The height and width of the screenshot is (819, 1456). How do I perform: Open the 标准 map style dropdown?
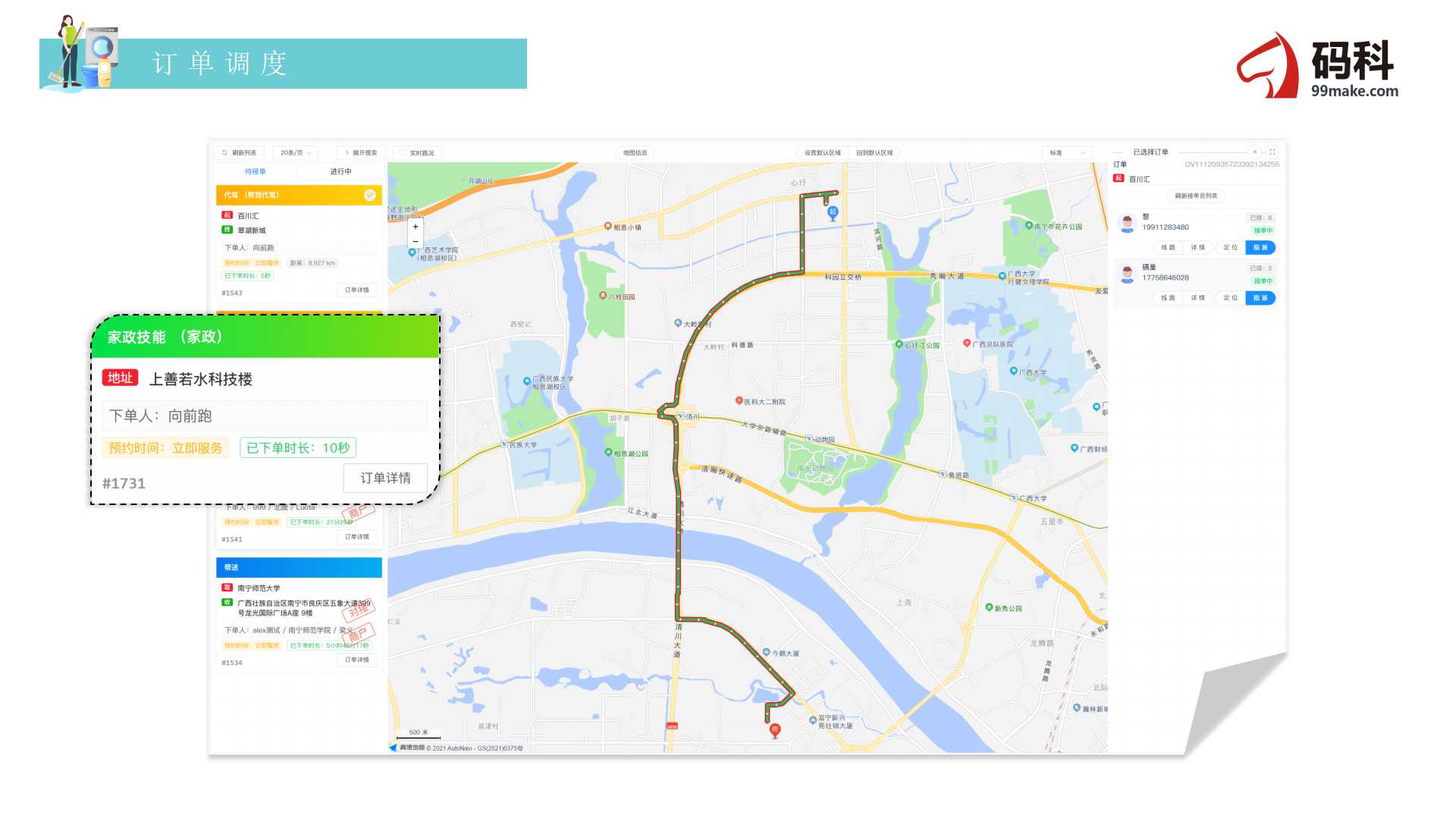click(1067, 152)
